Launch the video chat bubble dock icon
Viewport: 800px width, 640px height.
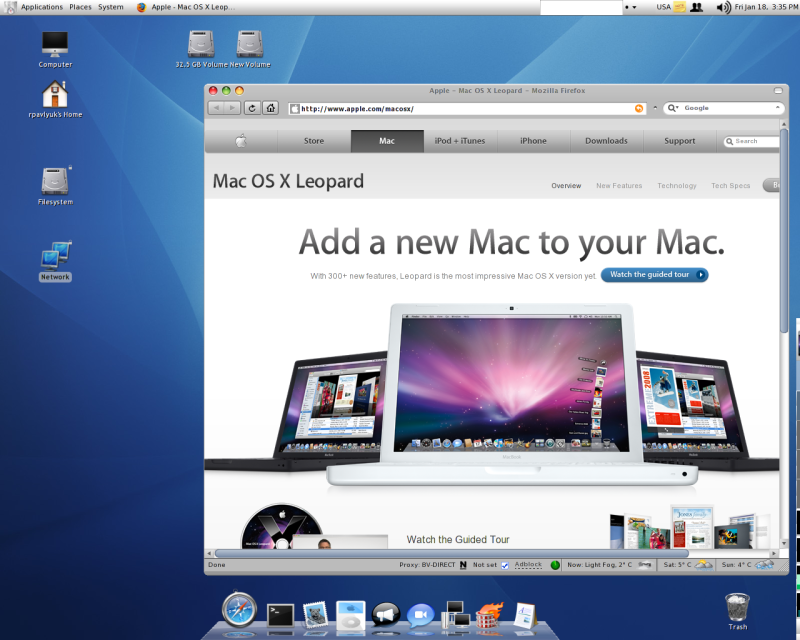click(420, 615)
